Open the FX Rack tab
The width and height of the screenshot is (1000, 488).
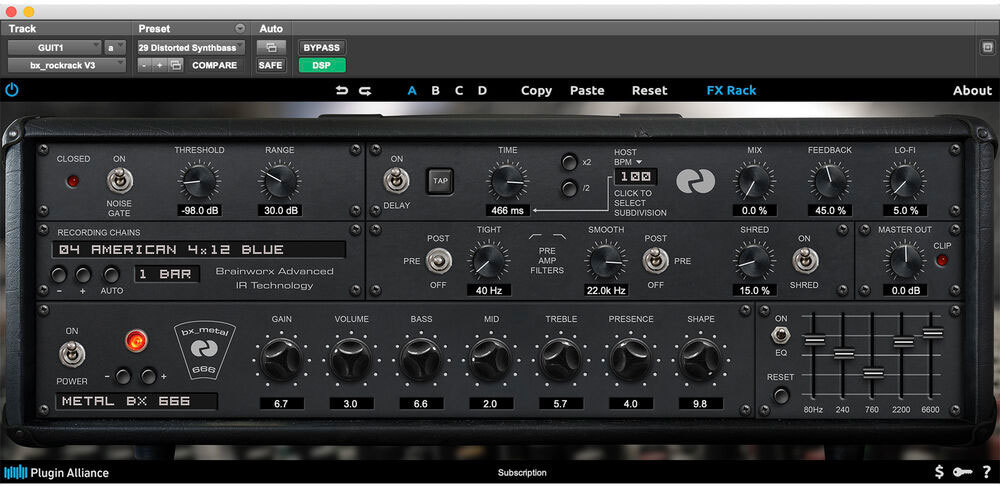point(731,90)
